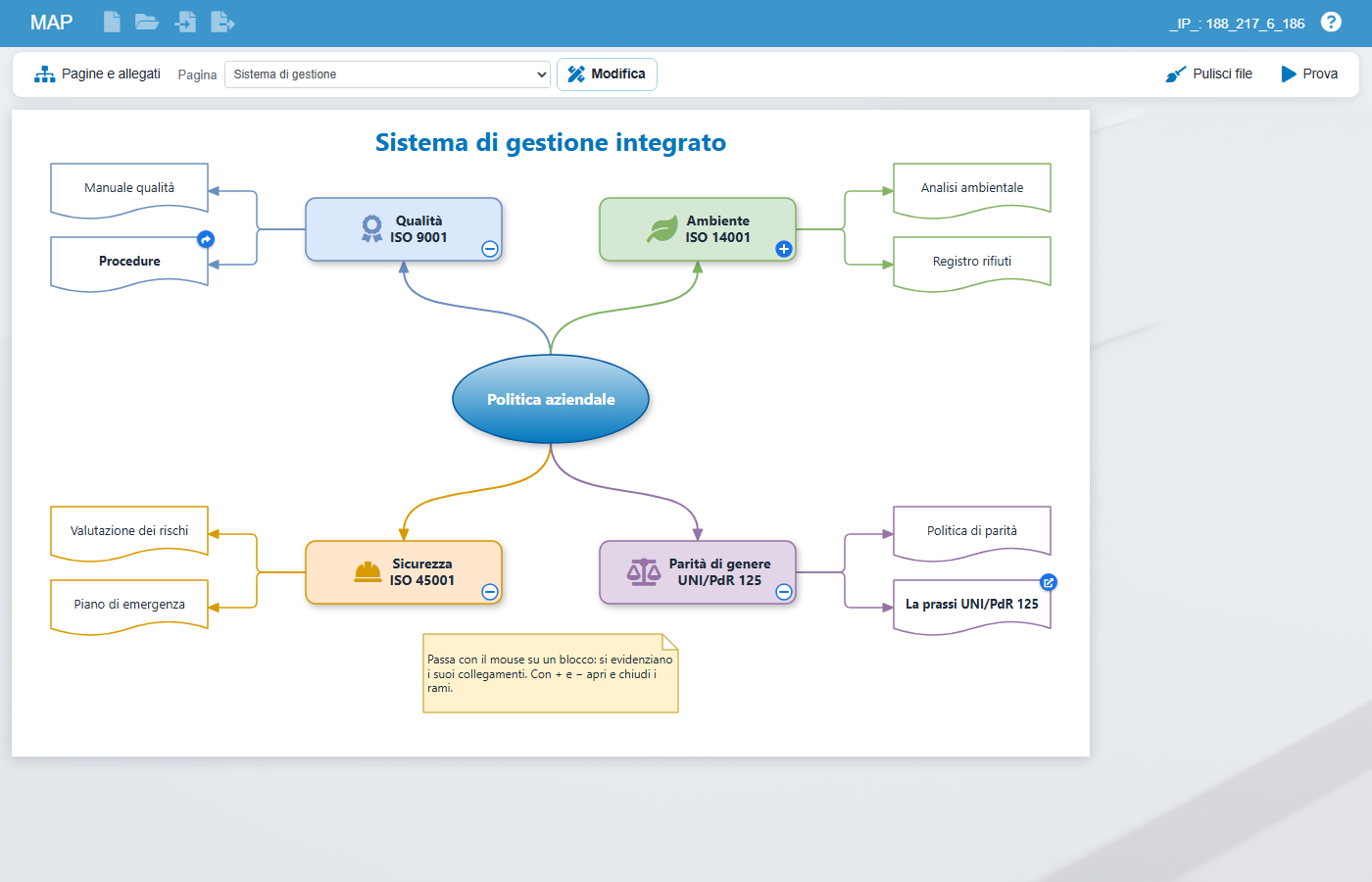The image size is (1372, 882).
Task: Select the Parità di genere UNI/PdR 125 block
Action: pos(698,572)
